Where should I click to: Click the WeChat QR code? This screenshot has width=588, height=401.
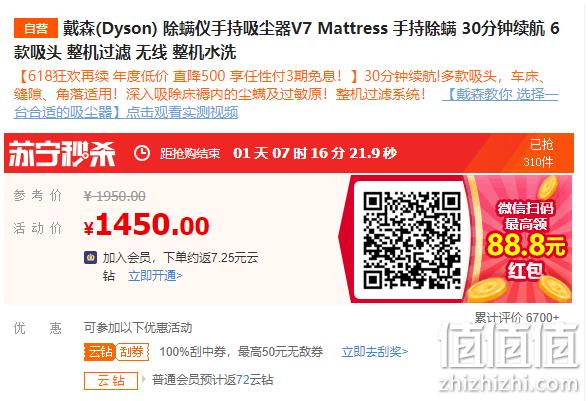(x=411, y=240)
